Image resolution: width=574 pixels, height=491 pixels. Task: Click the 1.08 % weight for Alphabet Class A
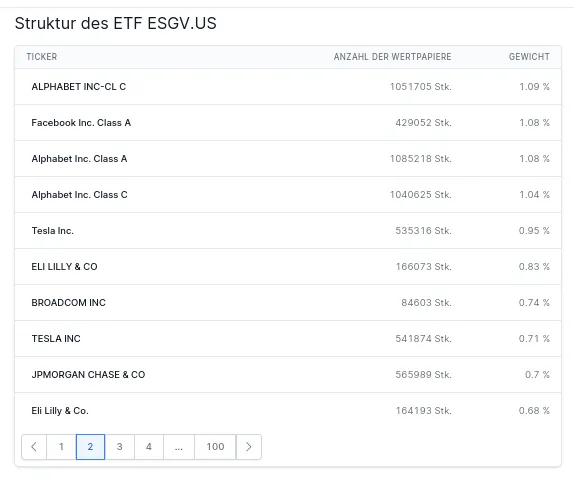click(x=534, y=159)
